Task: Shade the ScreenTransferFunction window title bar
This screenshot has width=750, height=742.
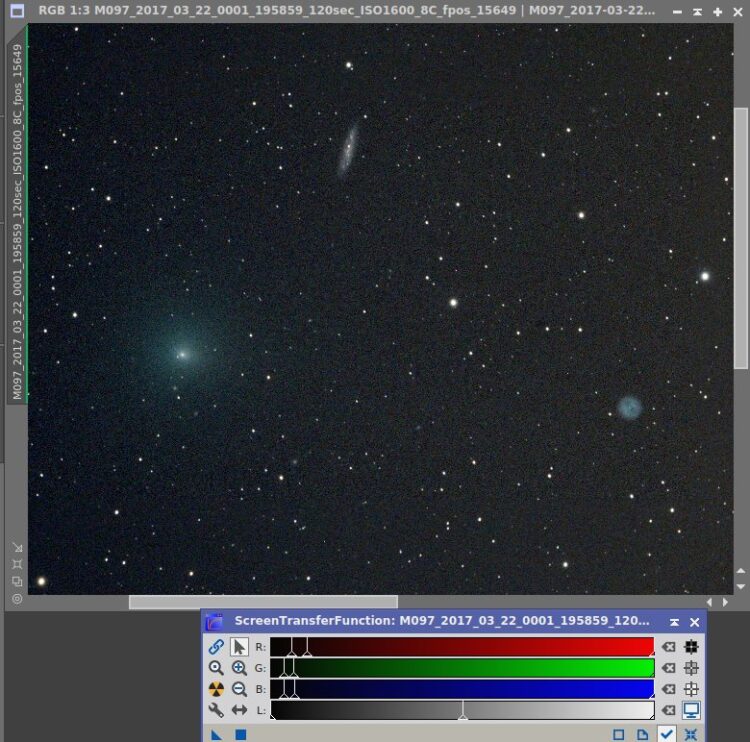Action: (x=674, y=622)
